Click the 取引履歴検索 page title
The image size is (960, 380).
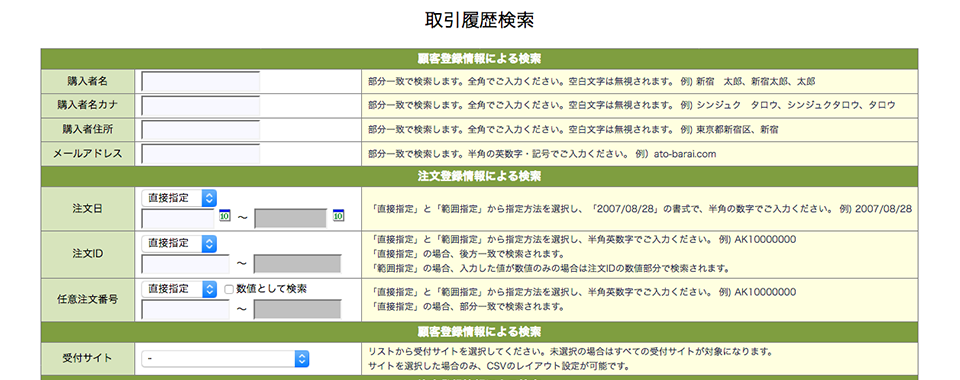tap(479, 20)
